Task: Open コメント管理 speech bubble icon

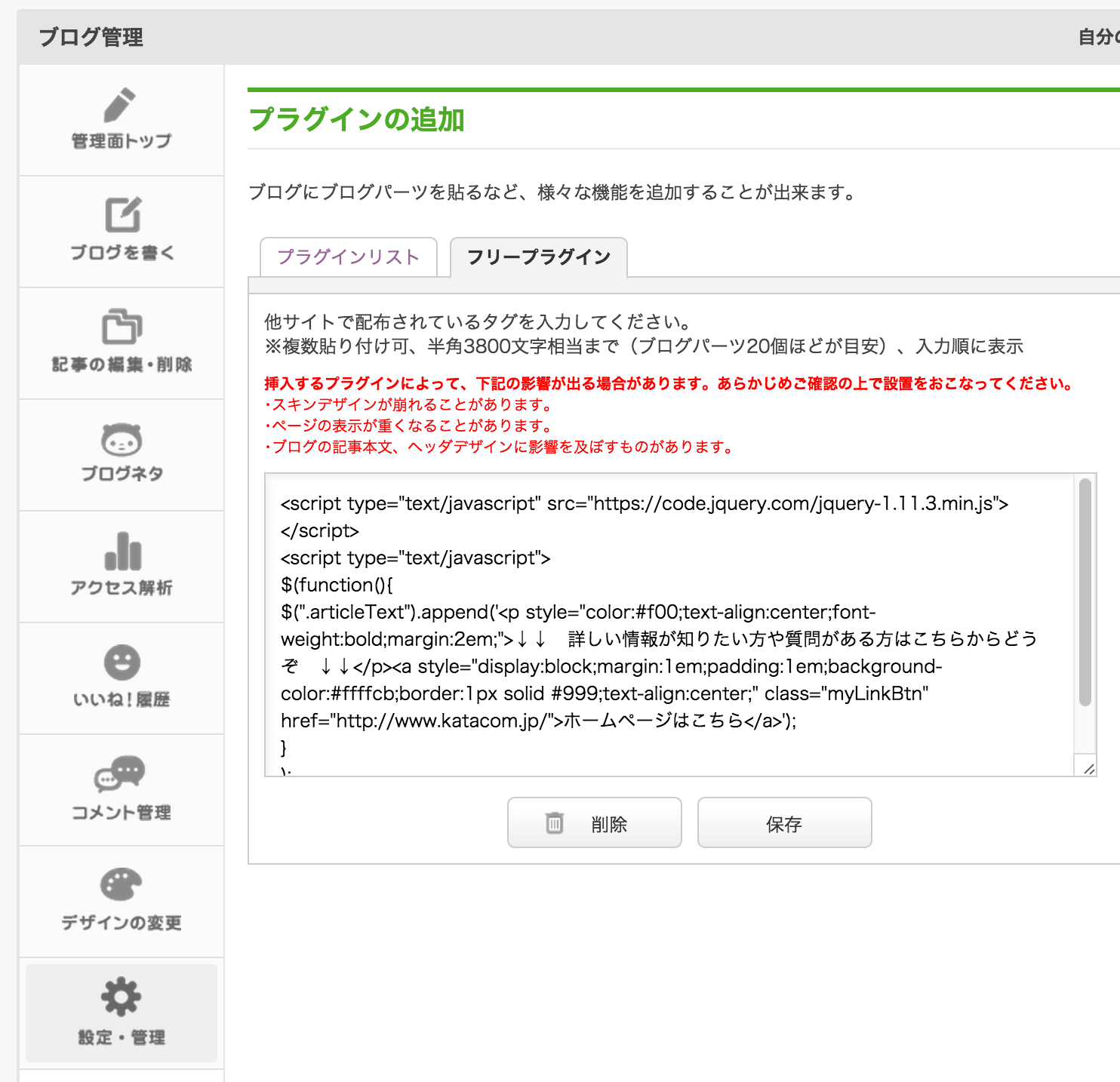Action: pos(120,773)
